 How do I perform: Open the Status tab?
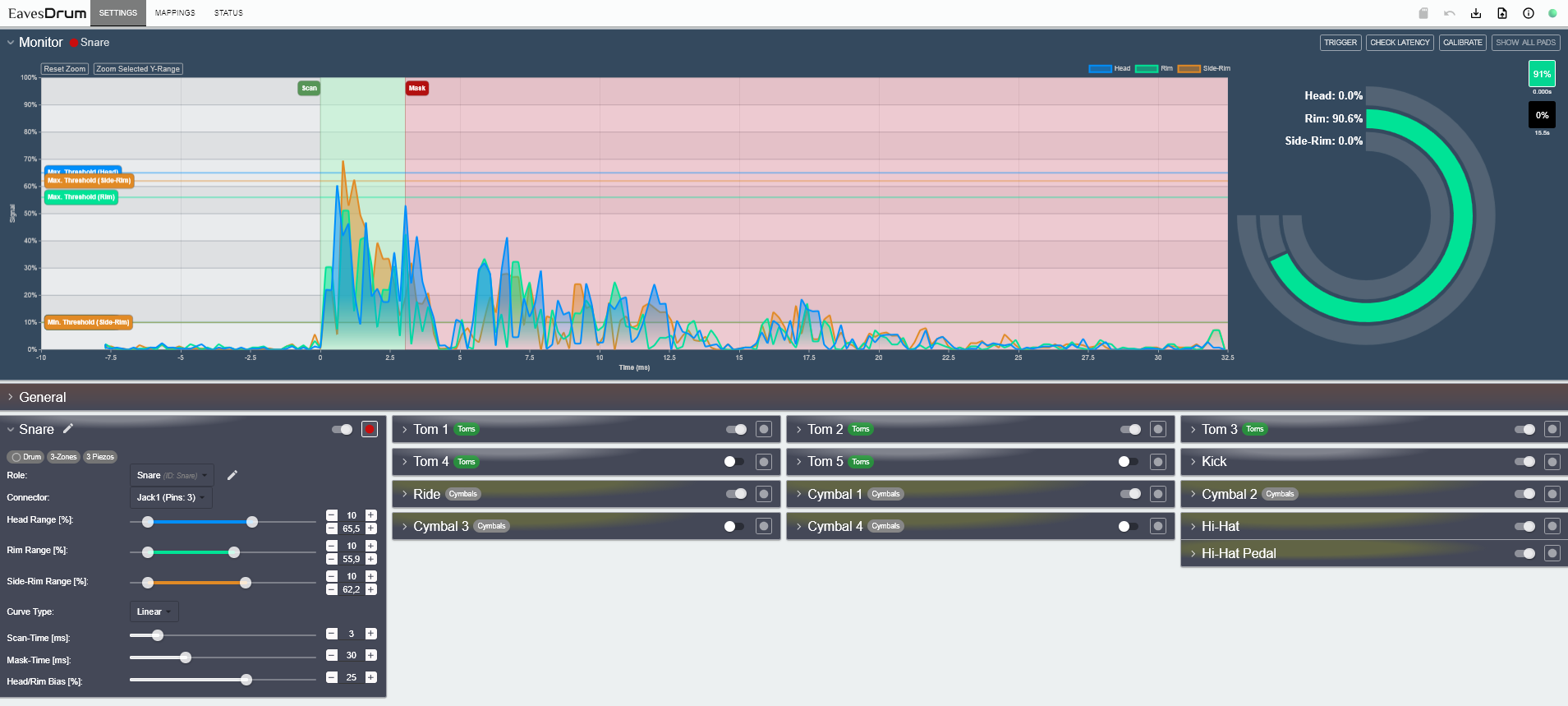(228, 13)
